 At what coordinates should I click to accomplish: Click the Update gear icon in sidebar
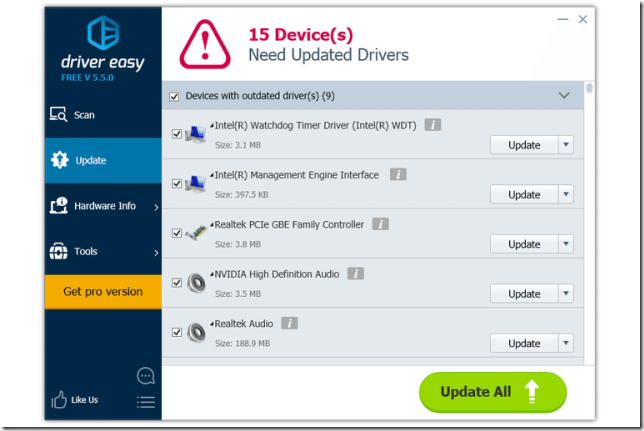[x=60, y=160]
